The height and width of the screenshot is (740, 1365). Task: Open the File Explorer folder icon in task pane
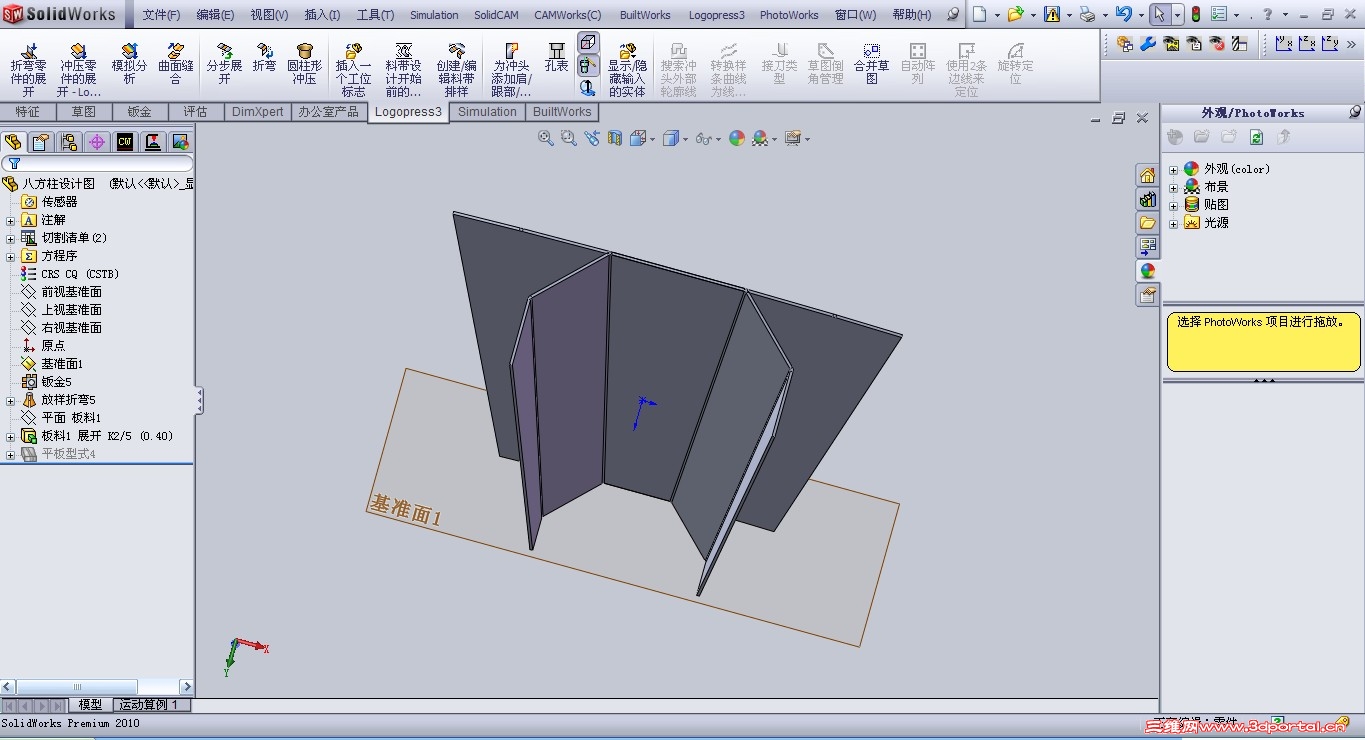pos(1147,222)
